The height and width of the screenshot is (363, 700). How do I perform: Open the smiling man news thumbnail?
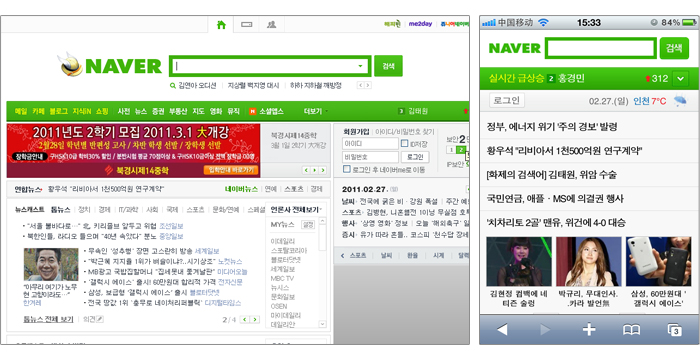[51, 264]
